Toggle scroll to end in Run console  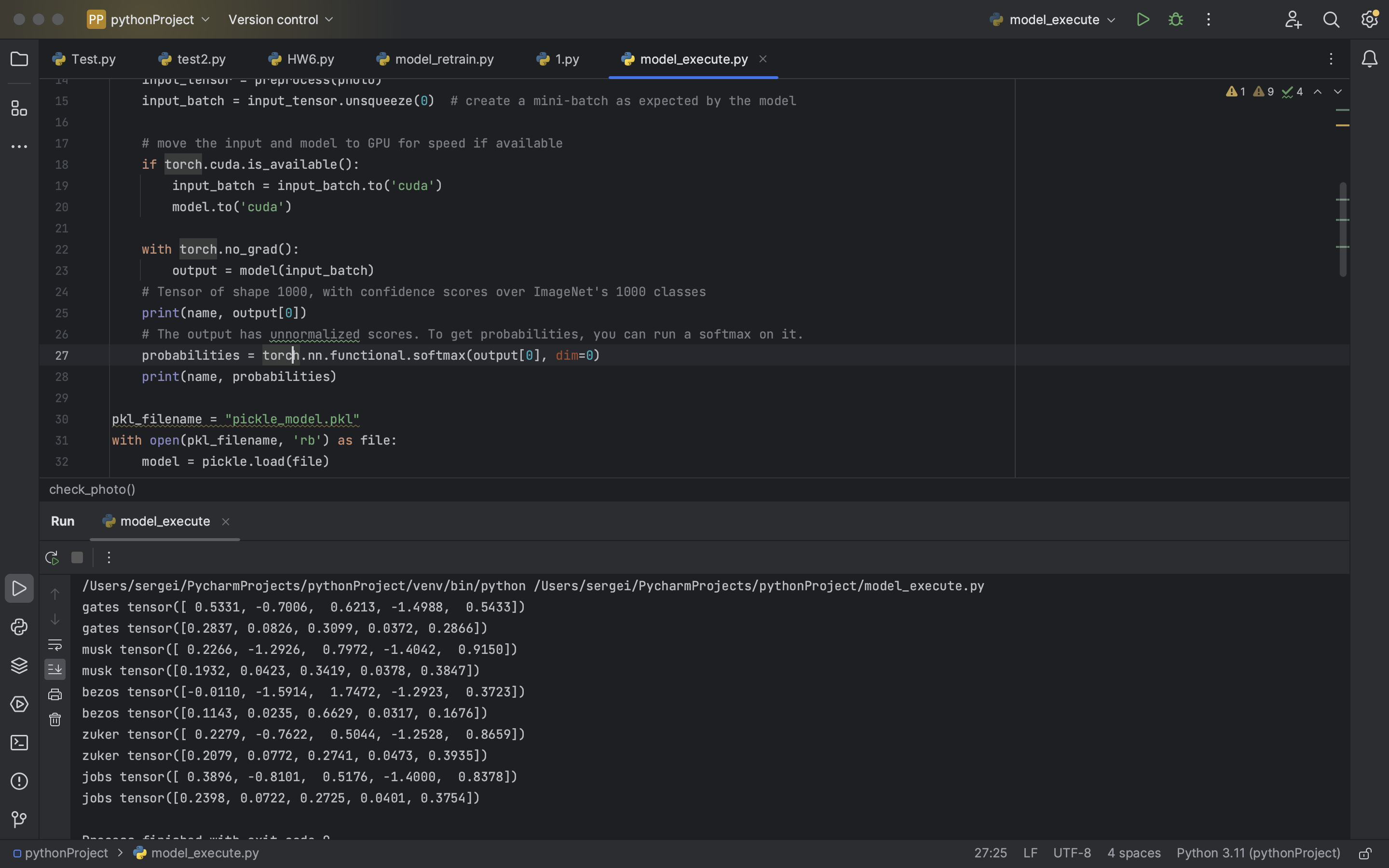point(54,669)
